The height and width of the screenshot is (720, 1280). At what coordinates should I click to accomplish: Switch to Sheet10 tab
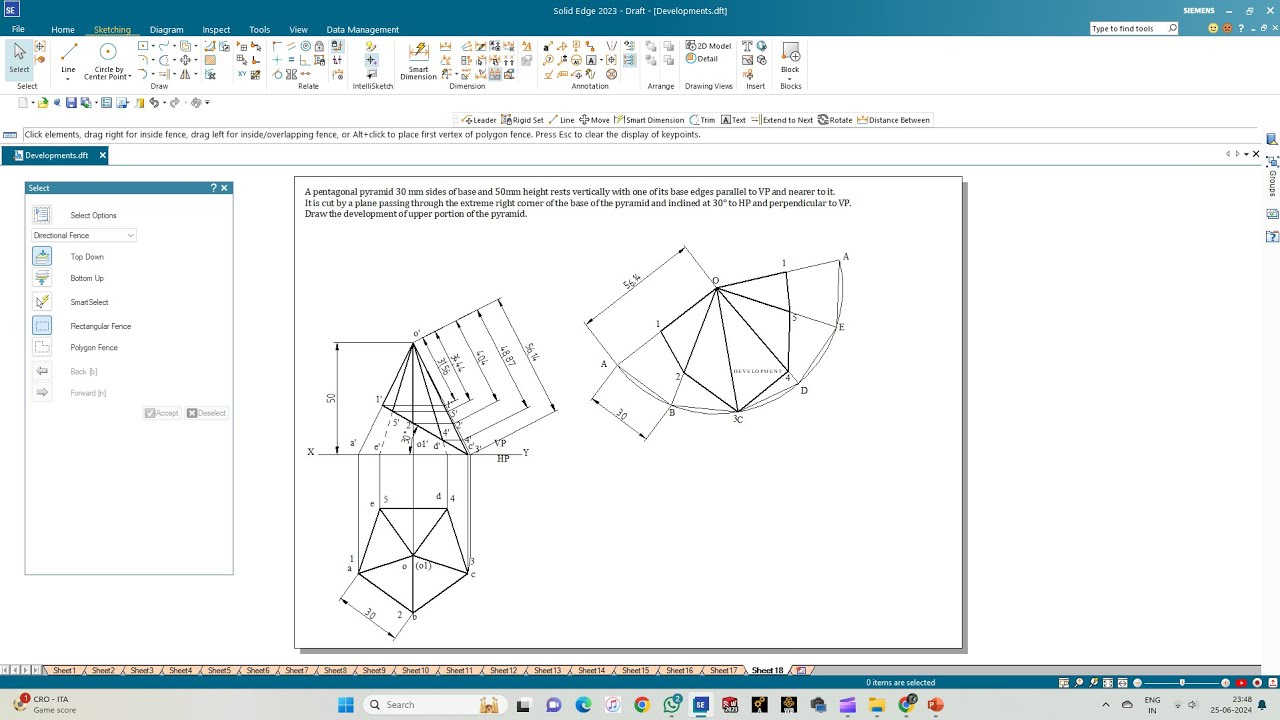tap(415, 670)
